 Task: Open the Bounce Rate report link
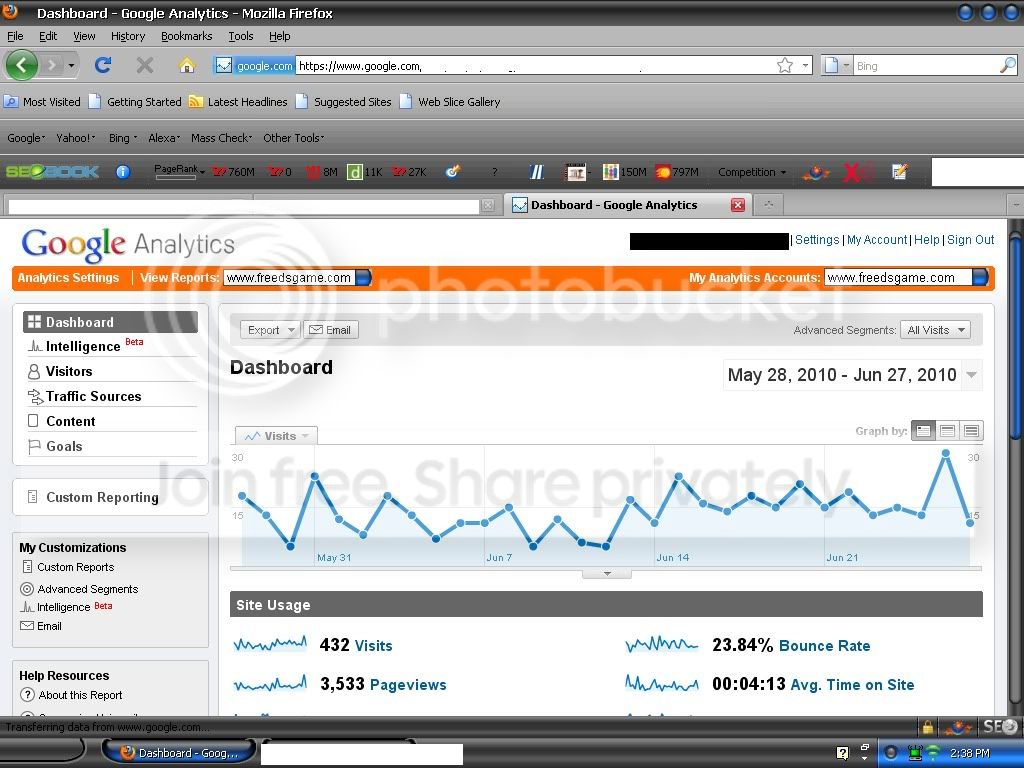coord(824,646)
